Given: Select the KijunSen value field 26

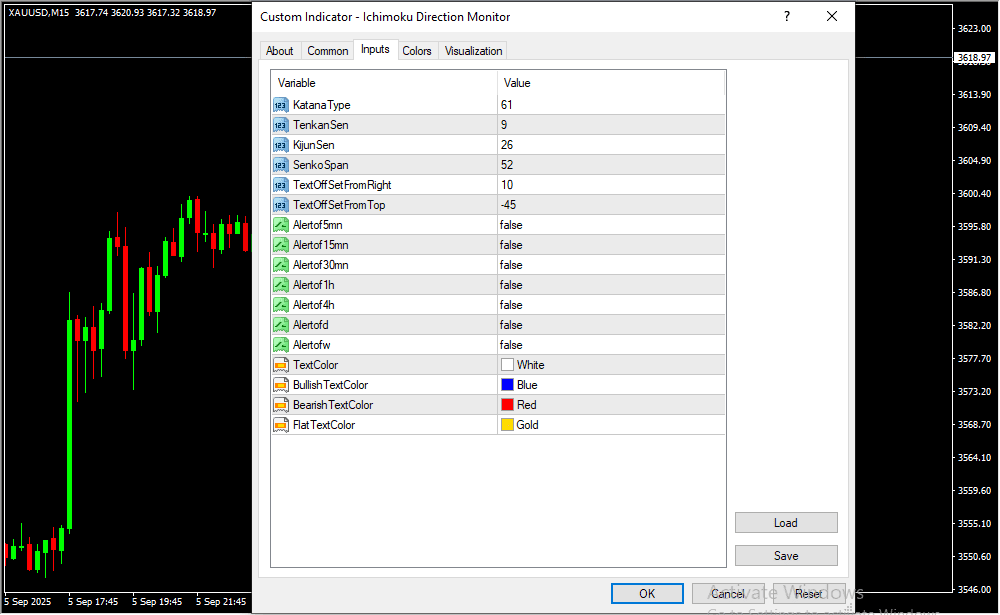Looking at the screenshot, I should point(610,145).
